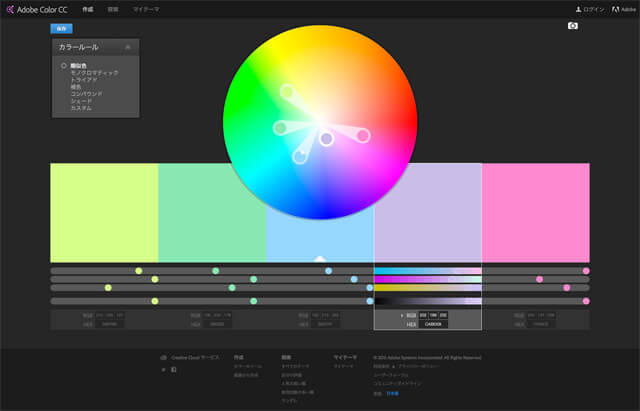Click the Adobe Color CC logo
Image resolution: width=640 pixels, height=411 pixels.
click(37, 9)
